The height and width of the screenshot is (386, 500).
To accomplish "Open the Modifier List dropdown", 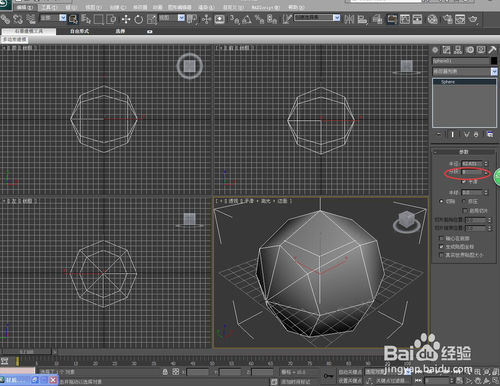I will [x=494, y=71].
